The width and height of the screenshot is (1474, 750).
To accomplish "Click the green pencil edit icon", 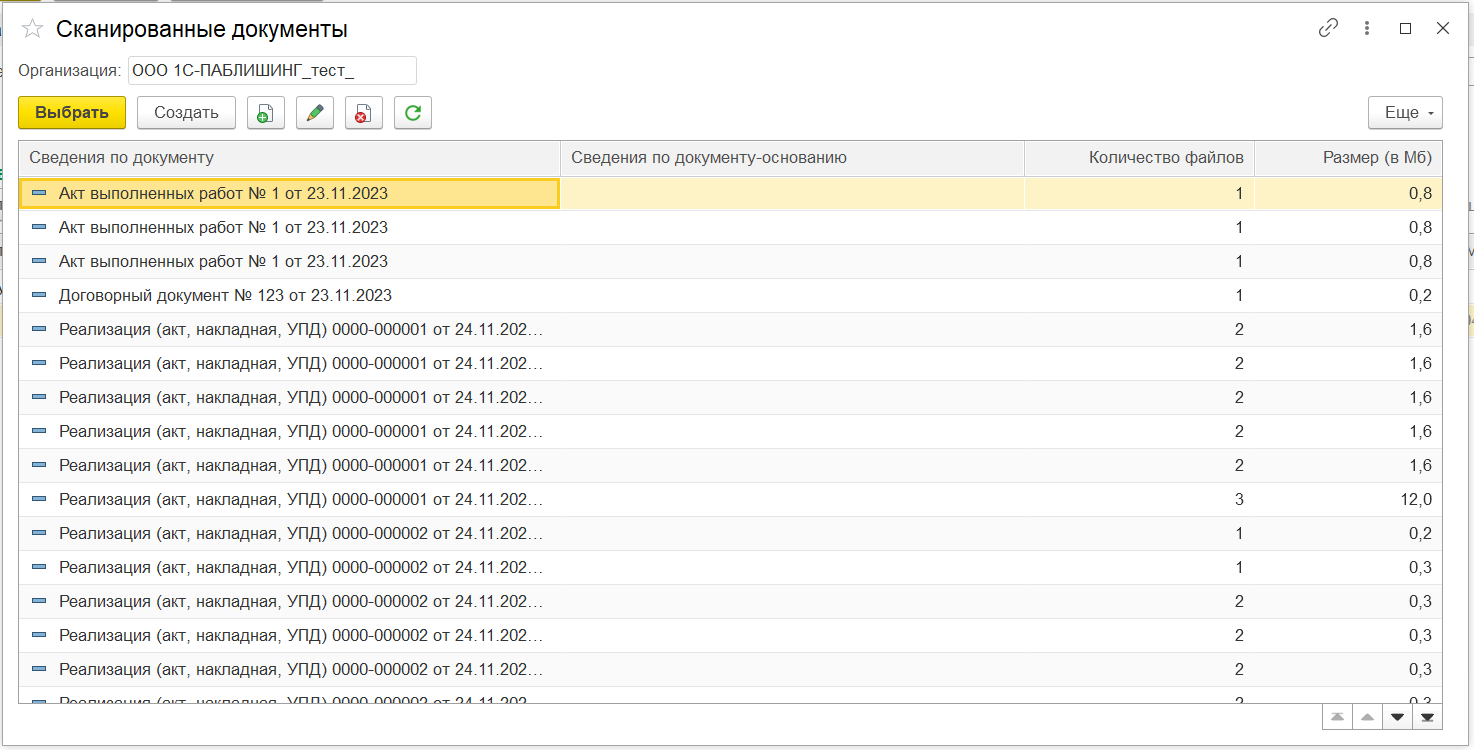I will (x=315, y=113).
